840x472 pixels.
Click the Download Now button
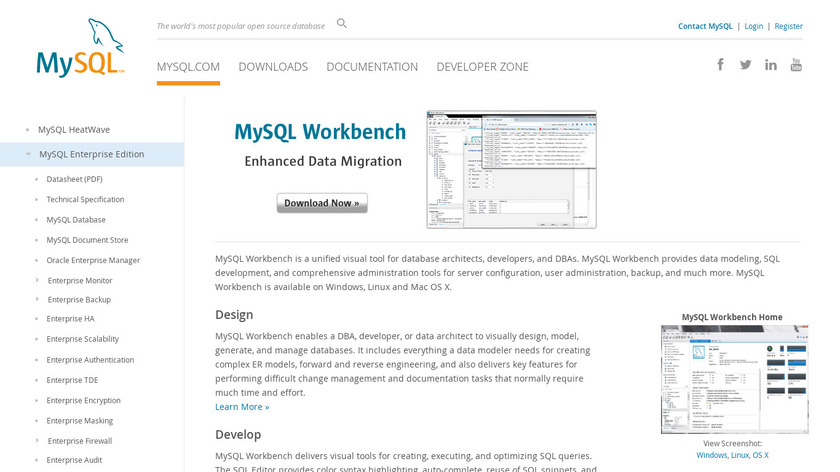(x=322, y=203)
